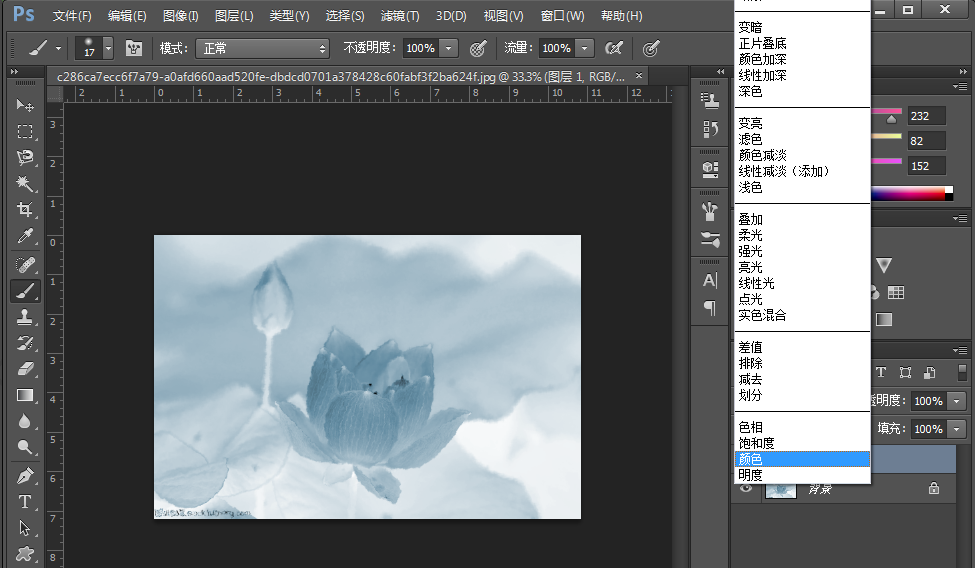The width and height of the screenshot is (975, 568).
Task: Select the Move tool
Action: point(25,106)
